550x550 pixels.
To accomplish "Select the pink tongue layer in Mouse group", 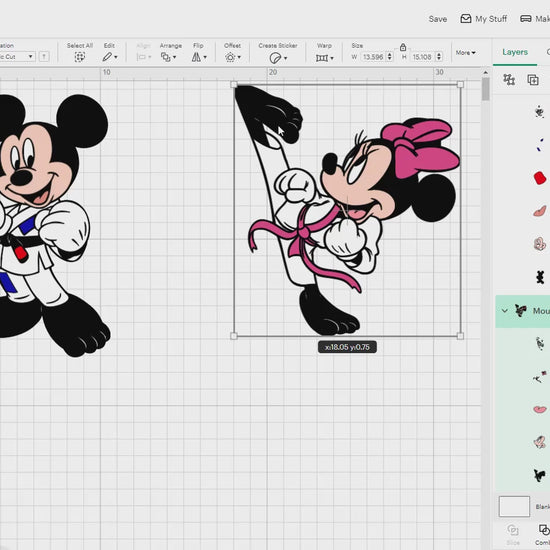I will point(539,409).
